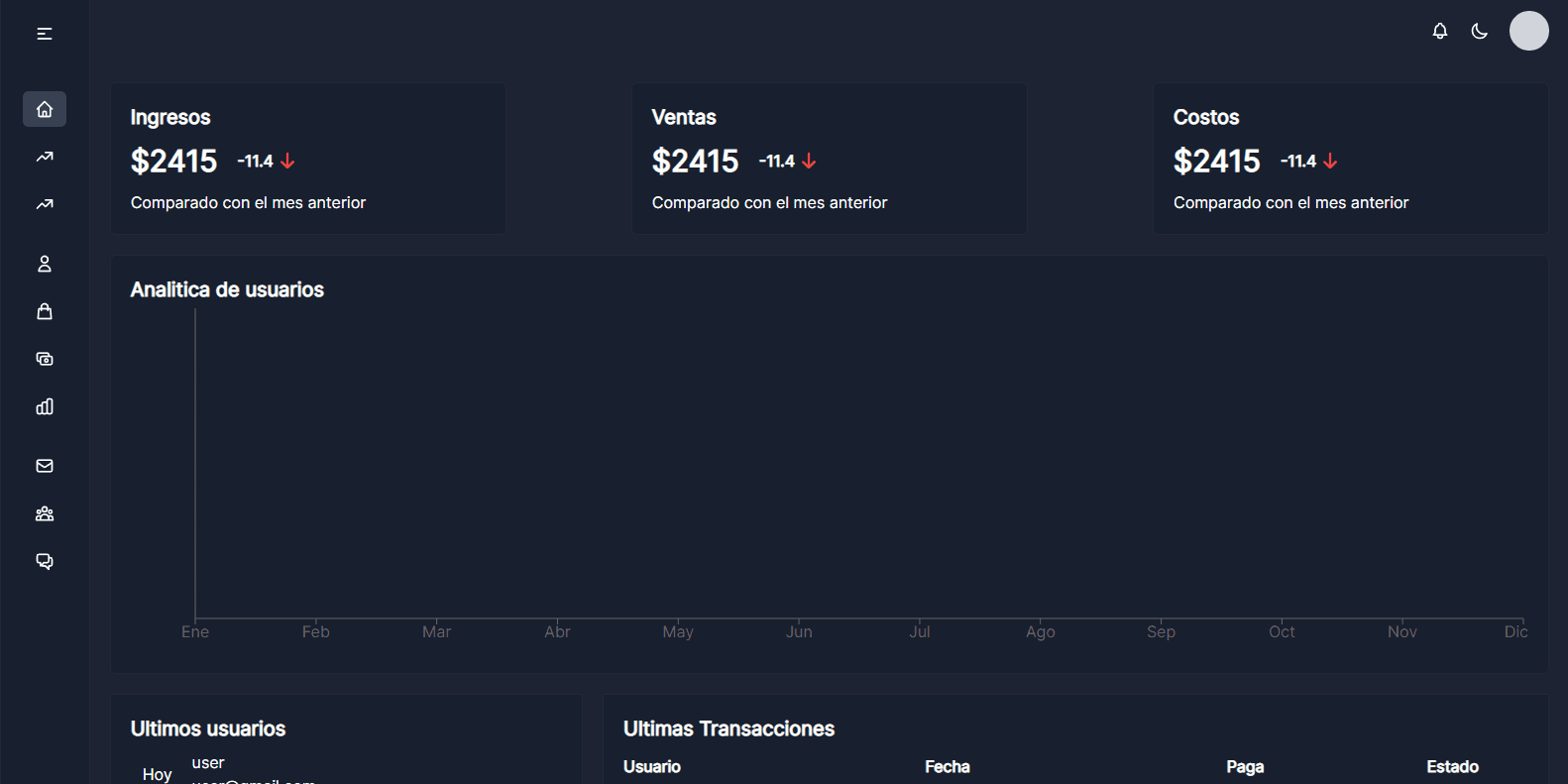Click the Estado column header
Viewport: 1568px width, 784px height.
pos(1452,766)
